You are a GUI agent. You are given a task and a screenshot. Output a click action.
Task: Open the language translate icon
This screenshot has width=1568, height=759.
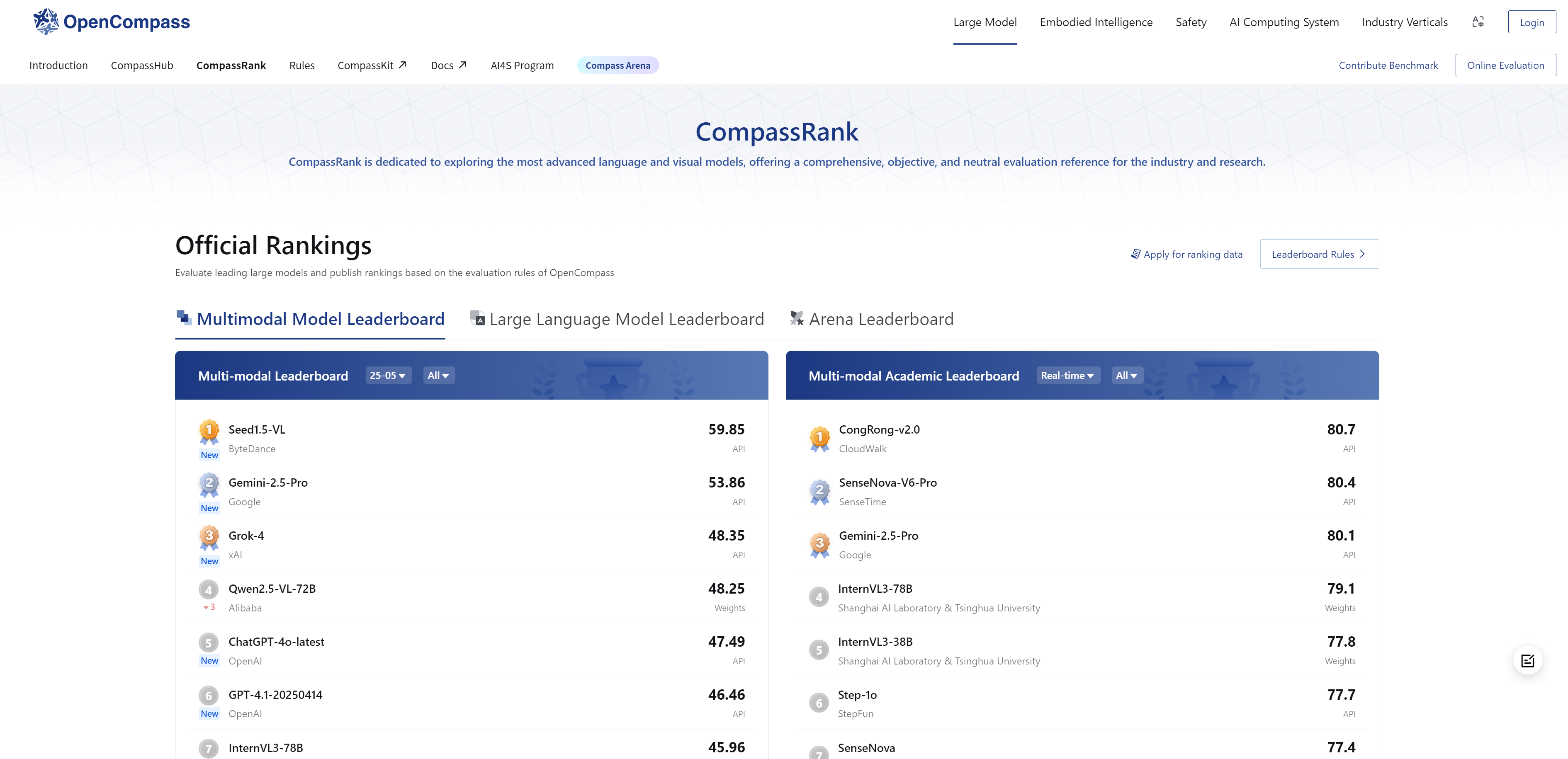[x=1478, y=22]
